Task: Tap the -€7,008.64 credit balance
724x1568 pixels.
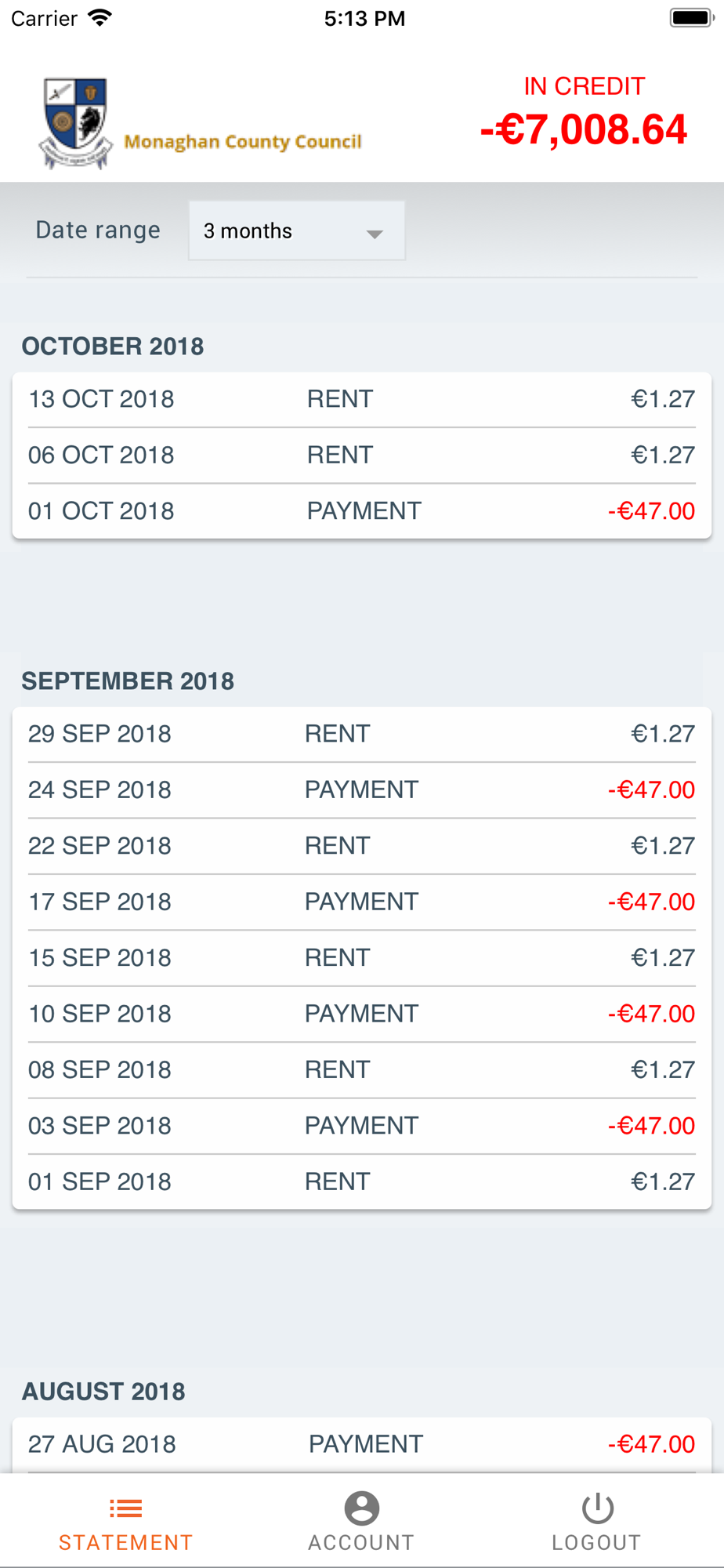Action: tap(584, 129)
